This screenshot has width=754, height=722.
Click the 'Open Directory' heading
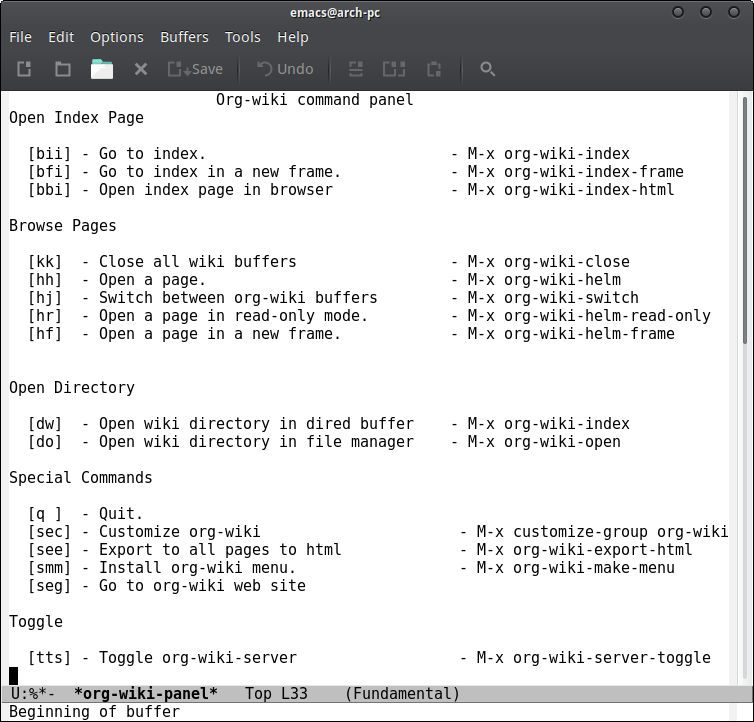point(72,388)
